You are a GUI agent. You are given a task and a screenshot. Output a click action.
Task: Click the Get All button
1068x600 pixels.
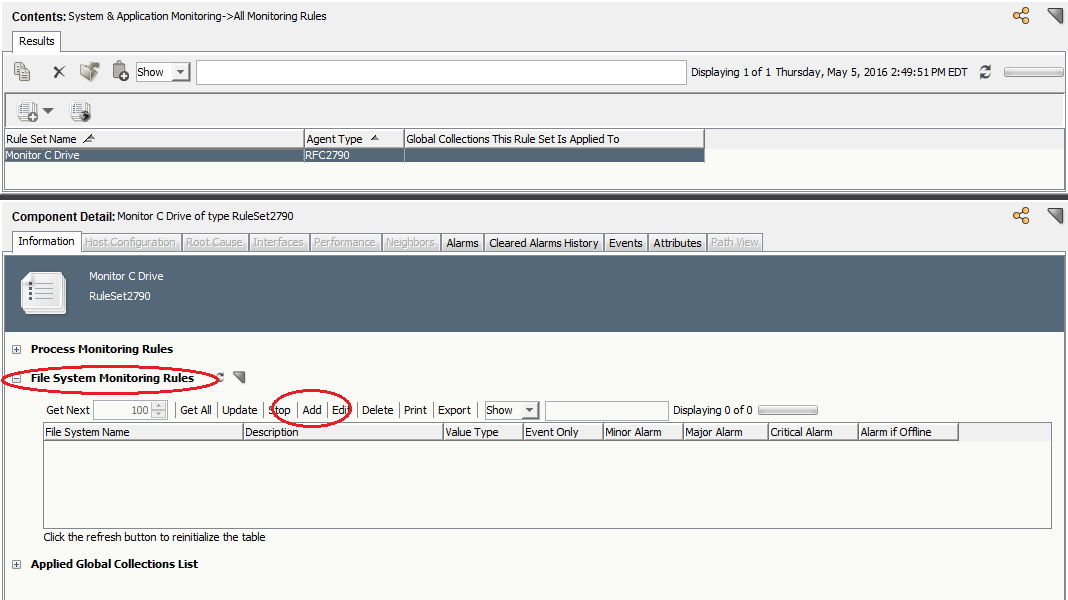[x=196, y=410]
